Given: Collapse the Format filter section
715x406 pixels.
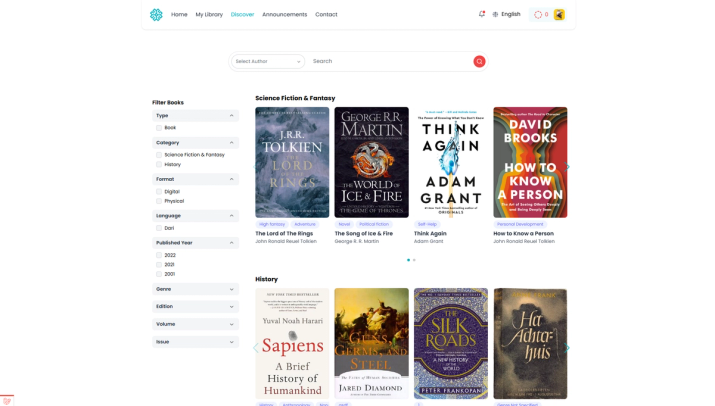Looking at the screenshot, I should pos(195,179).
